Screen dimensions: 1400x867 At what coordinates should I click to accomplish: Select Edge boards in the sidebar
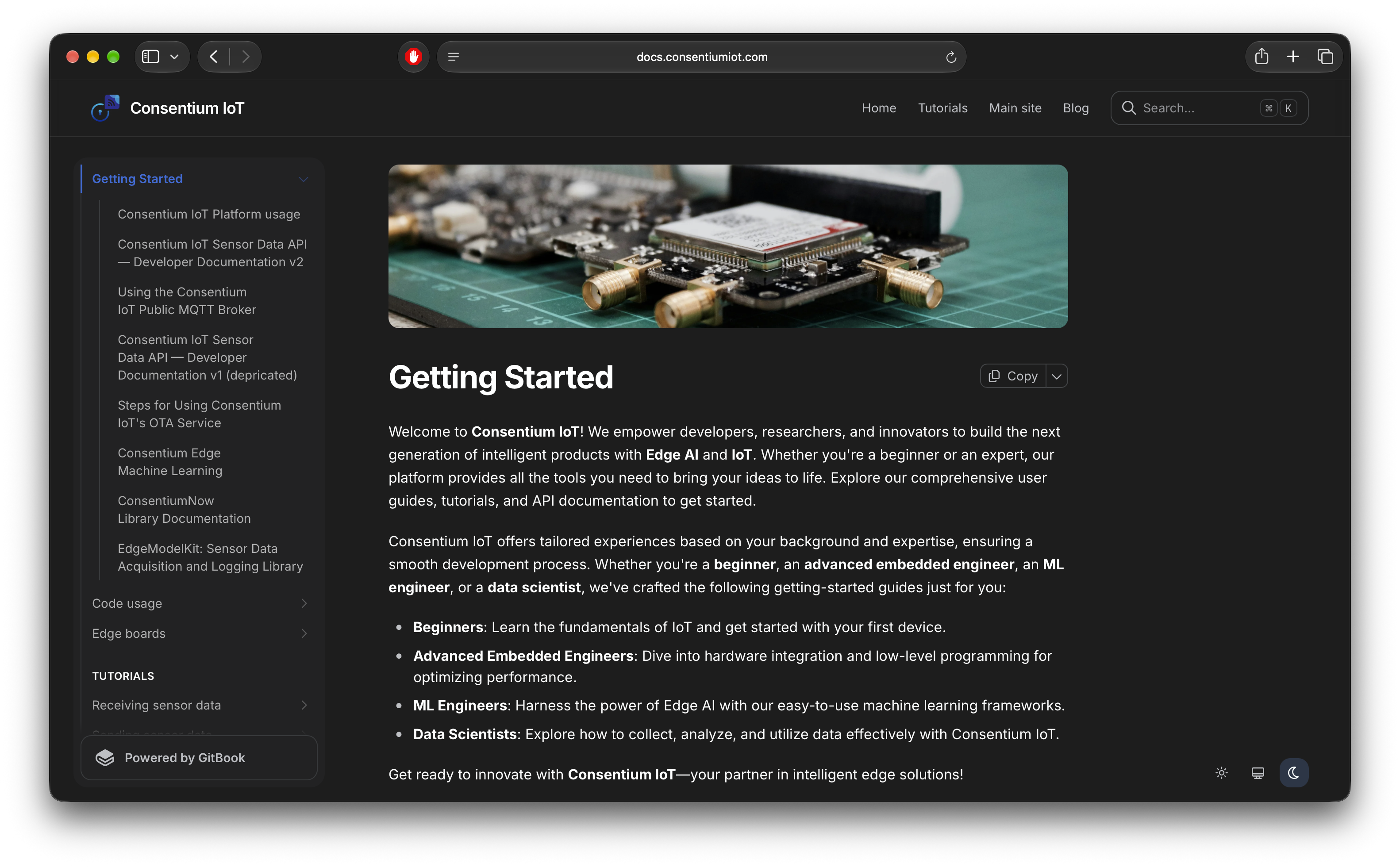(x=128, y=633)
